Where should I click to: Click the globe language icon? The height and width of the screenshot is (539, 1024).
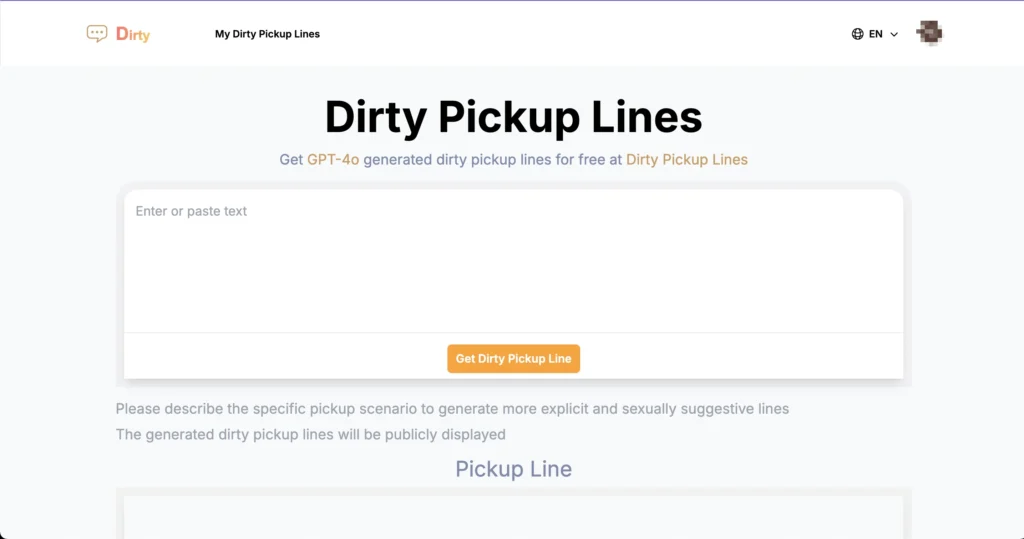coord(857,34)
